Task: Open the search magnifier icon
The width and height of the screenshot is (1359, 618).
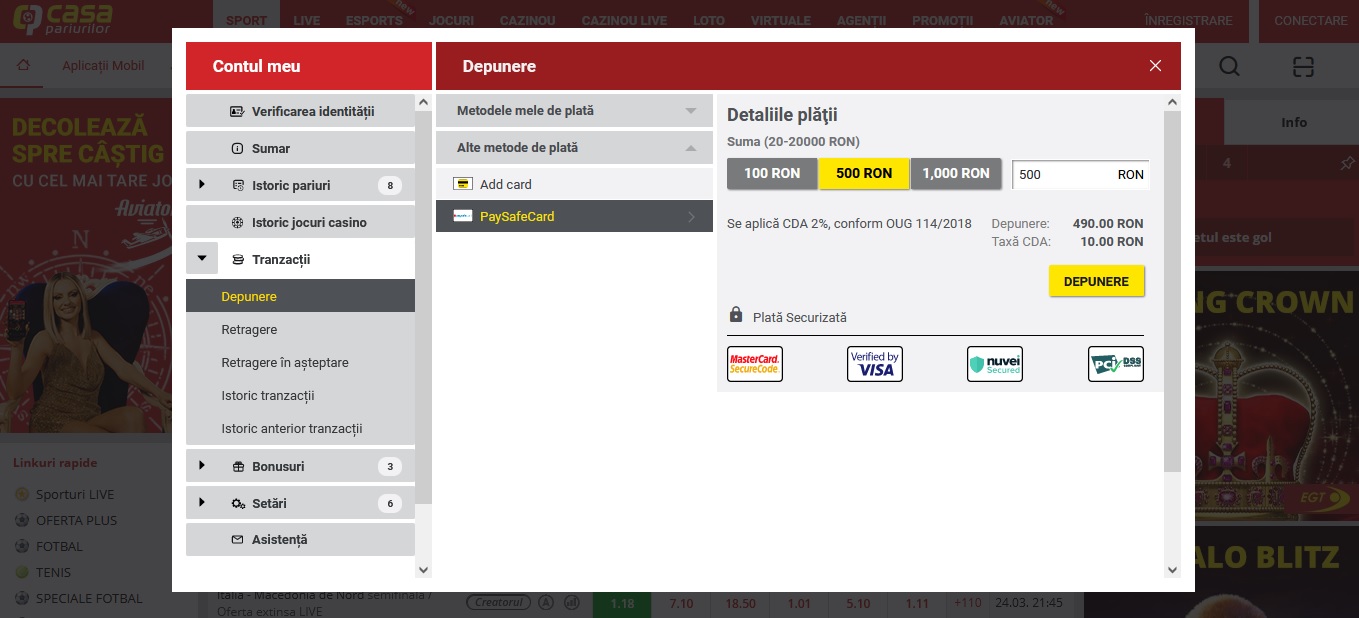Action: 1229,66
